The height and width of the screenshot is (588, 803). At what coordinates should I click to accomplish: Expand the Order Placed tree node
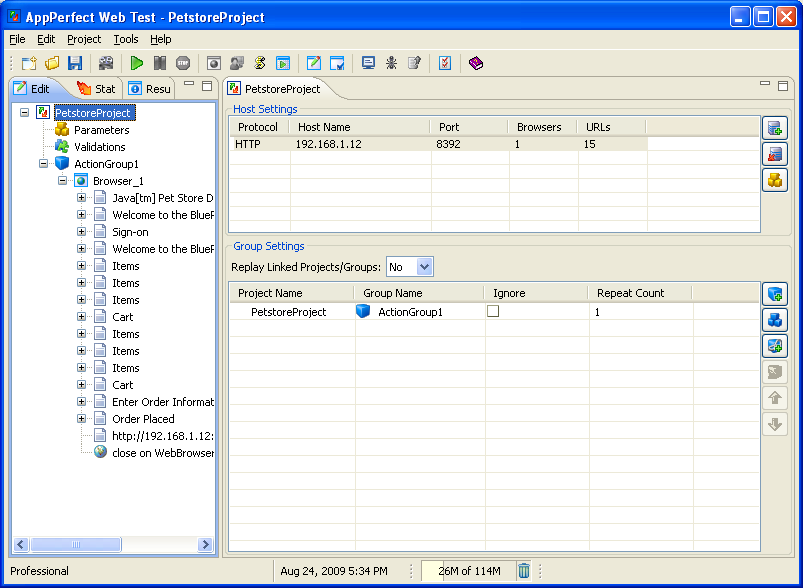click(82, 419)
